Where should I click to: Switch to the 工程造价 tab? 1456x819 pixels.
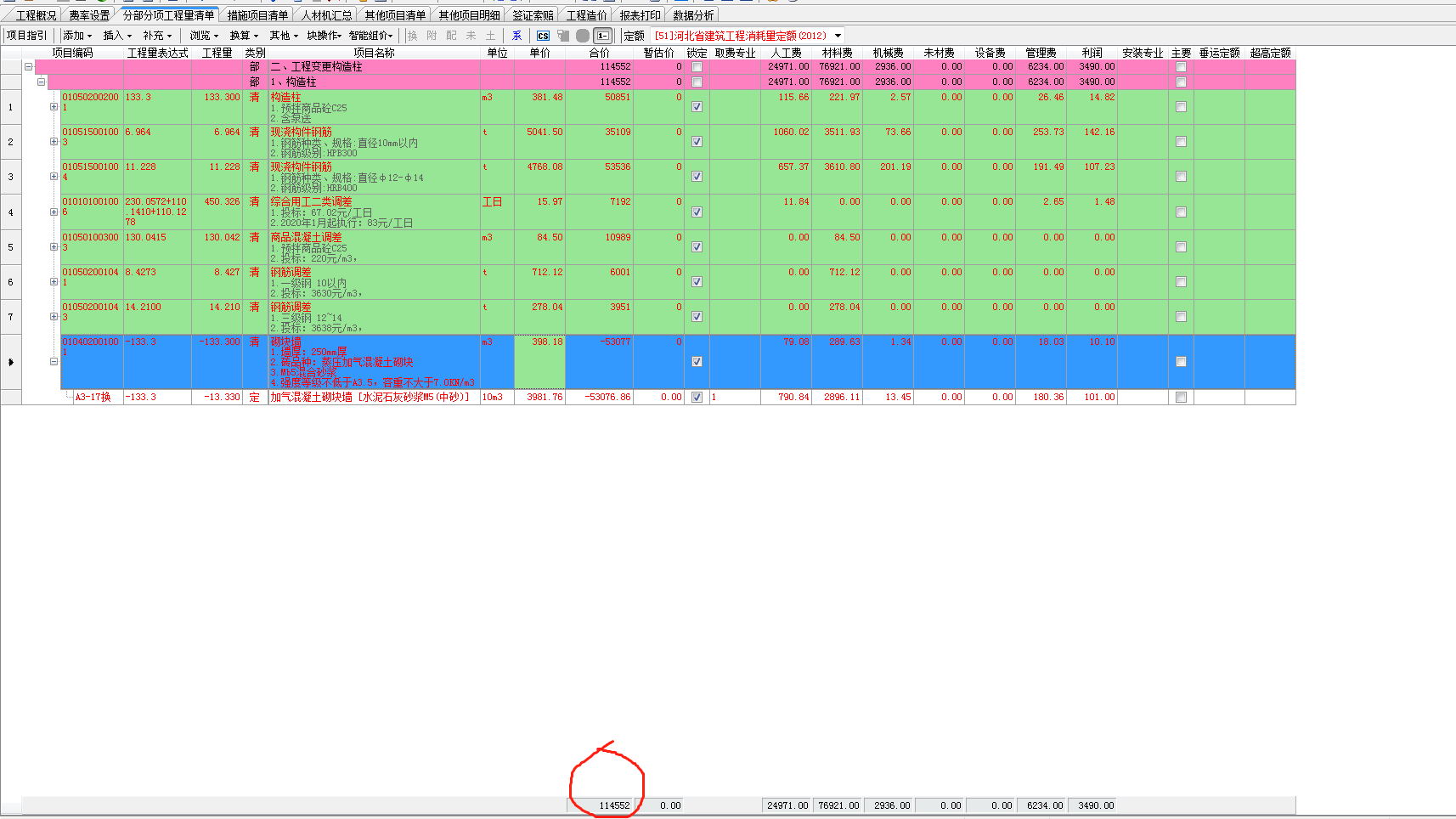586,15
